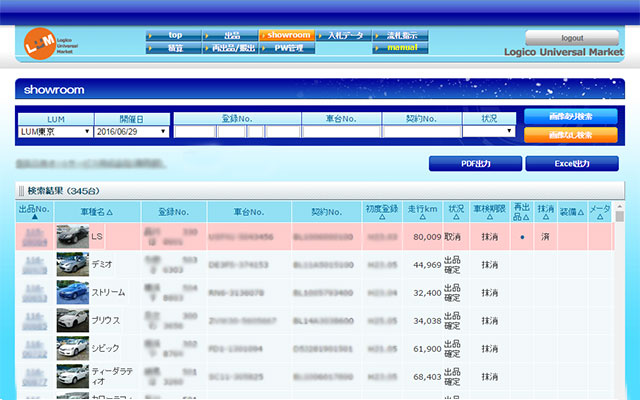Sort by 出品No. column header
This screenshot has width=640, height=400.
tap(34, 212)
